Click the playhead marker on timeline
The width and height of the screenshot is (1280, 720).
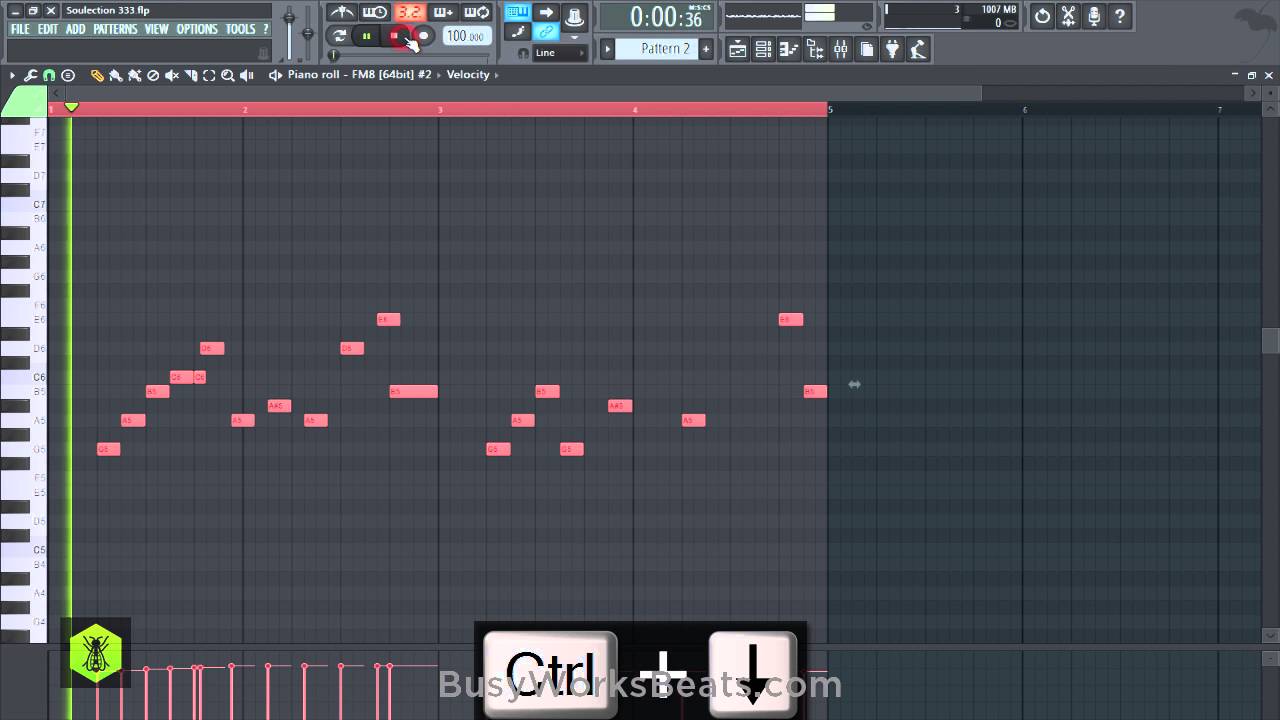click(71, 107)
